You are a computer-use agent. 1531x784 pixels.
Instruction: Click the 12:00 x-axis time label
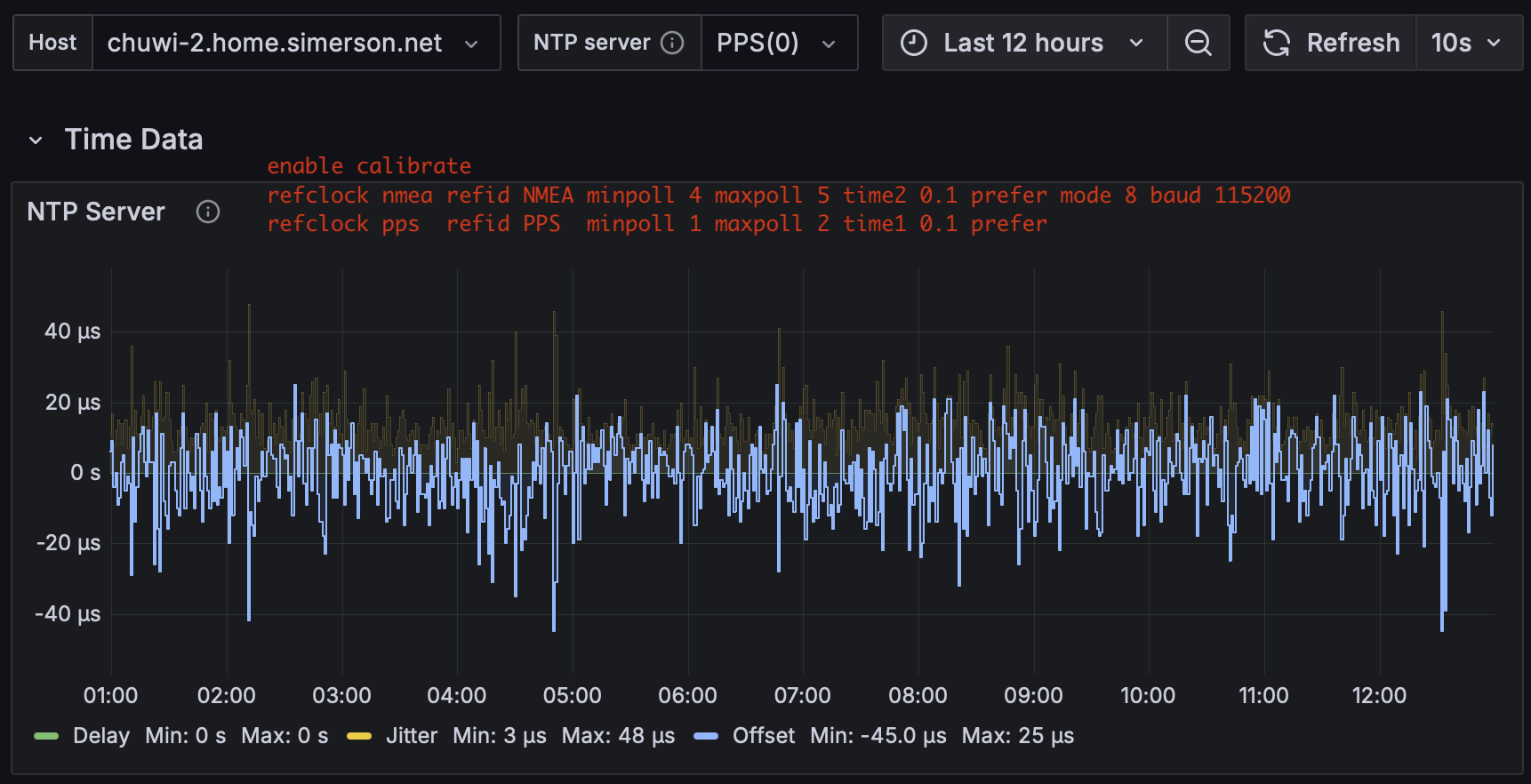(1379, 696)
